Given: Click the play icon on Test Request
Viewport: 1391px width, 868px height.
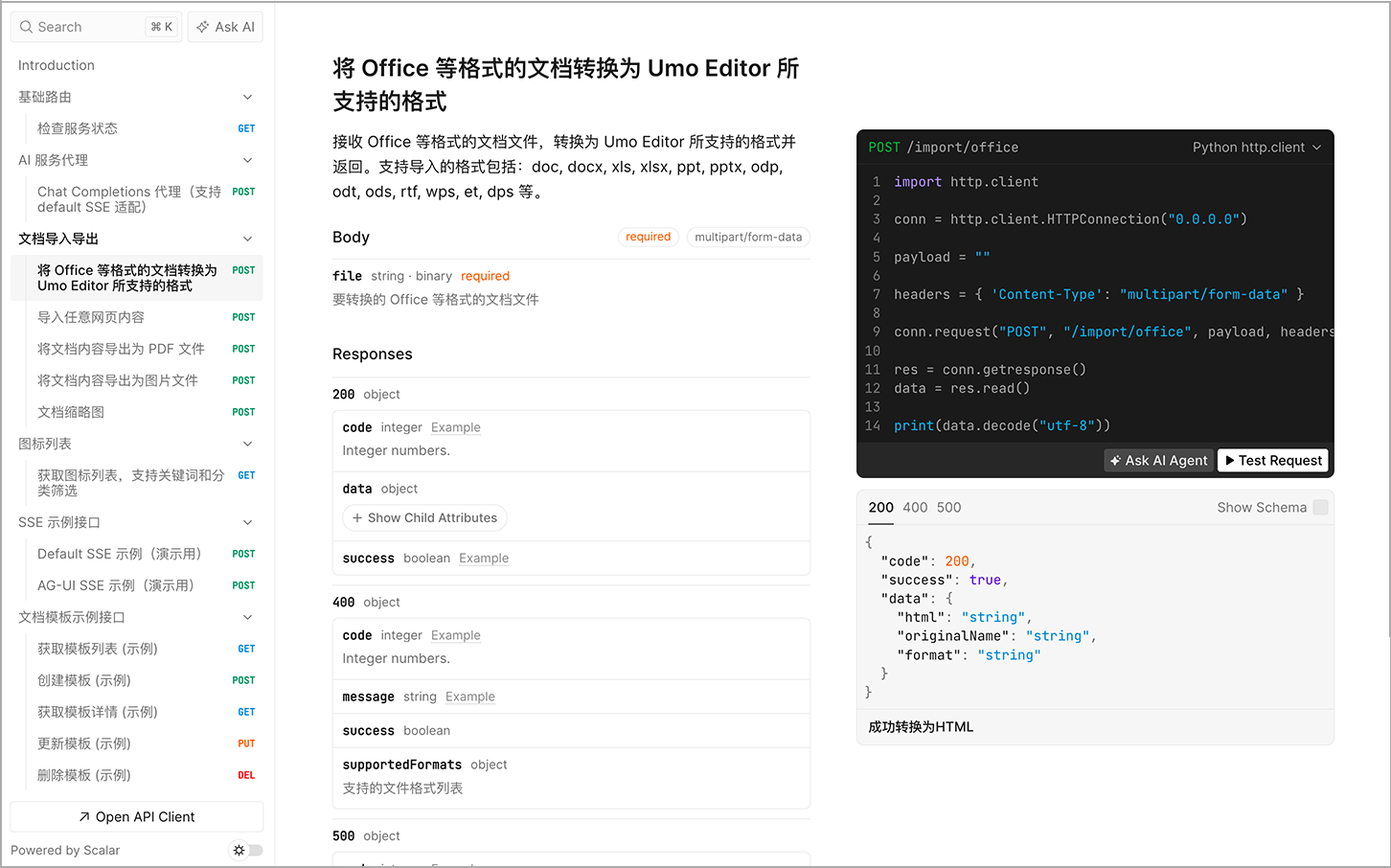Looking at the screenshot, I should [1231, 461].
